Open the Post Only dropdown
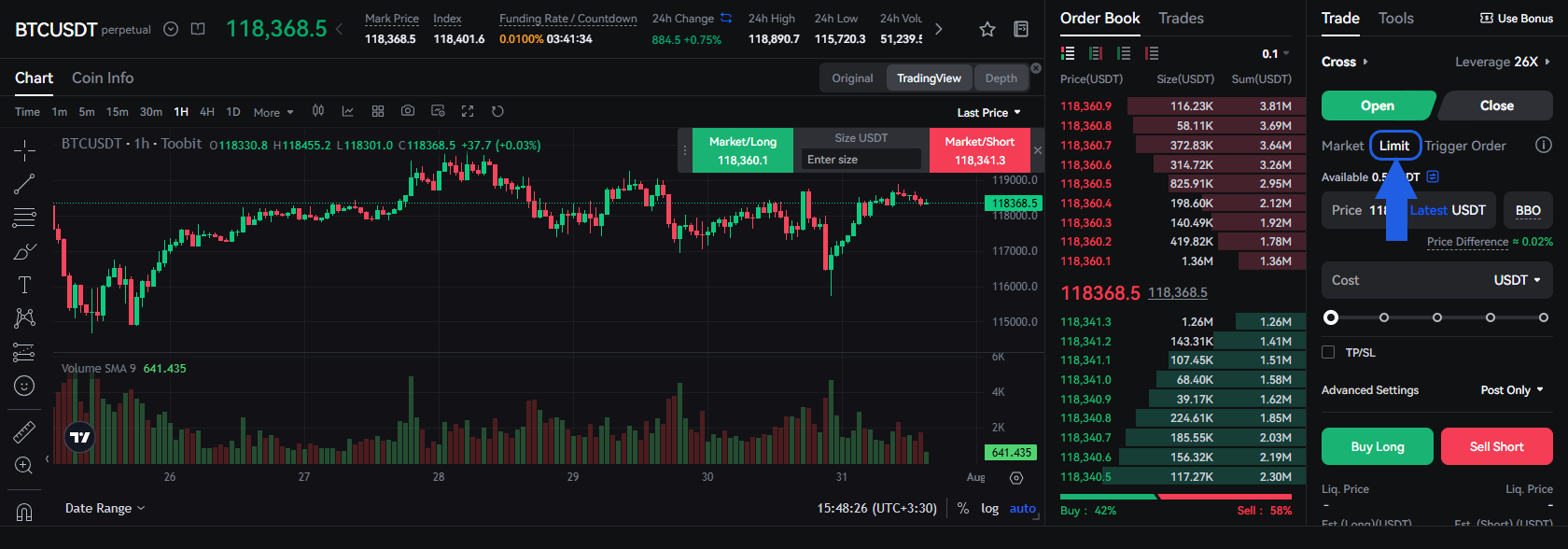 click(x=1511, y=390)
